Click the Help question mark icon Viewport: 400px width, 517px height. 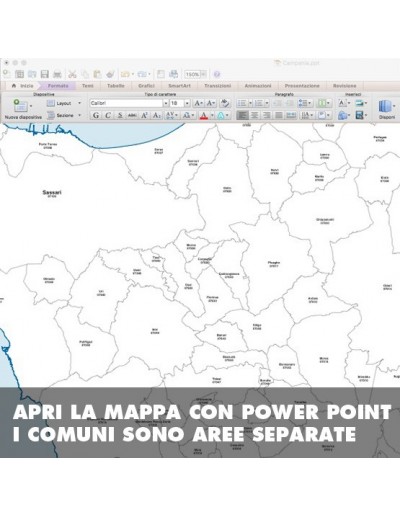point(216,74)
